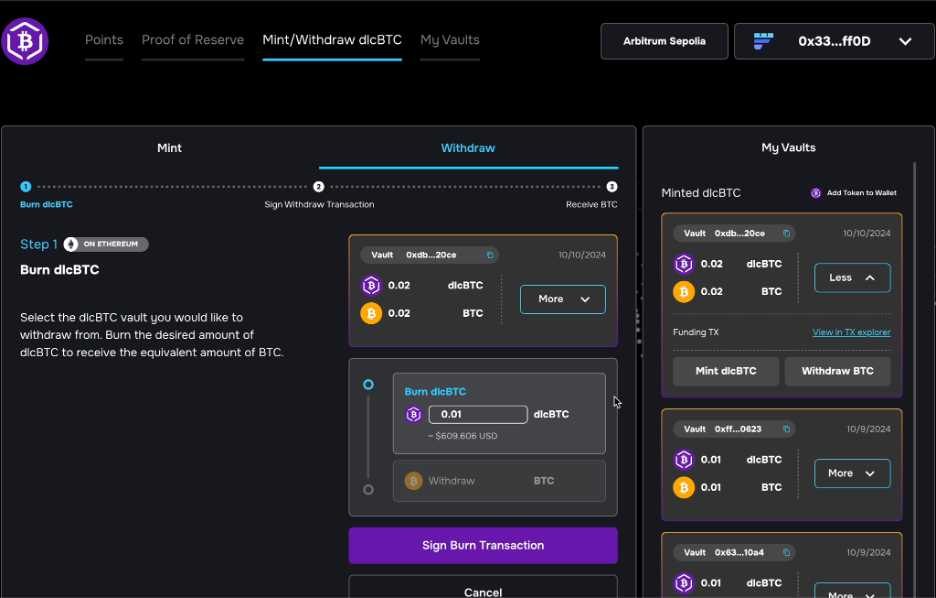936x598 pixels.
Task: Click the dlcBTC logo in header
Action: click(24, 41)
